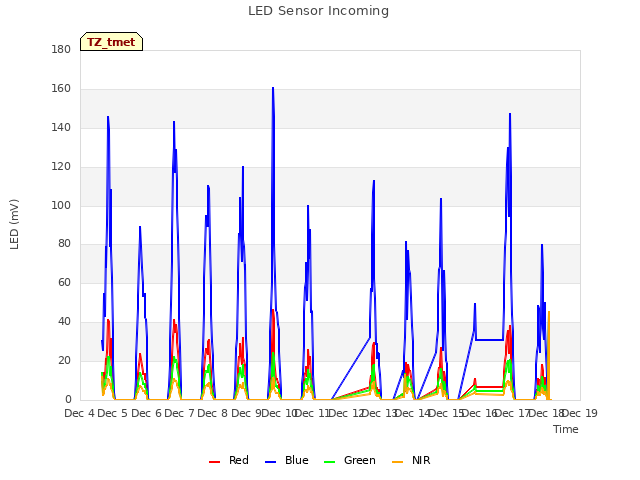640x480 pixels.
Task: Click the y-axis tick value 140
Action: tap(61, 127)
